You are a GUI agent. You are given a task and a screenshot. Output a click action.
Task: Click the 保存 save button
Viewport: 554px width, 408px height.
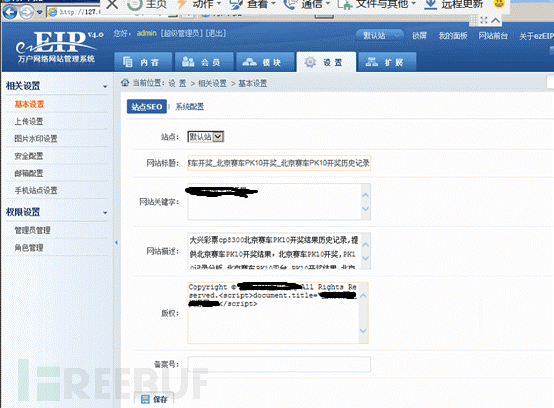154,400
